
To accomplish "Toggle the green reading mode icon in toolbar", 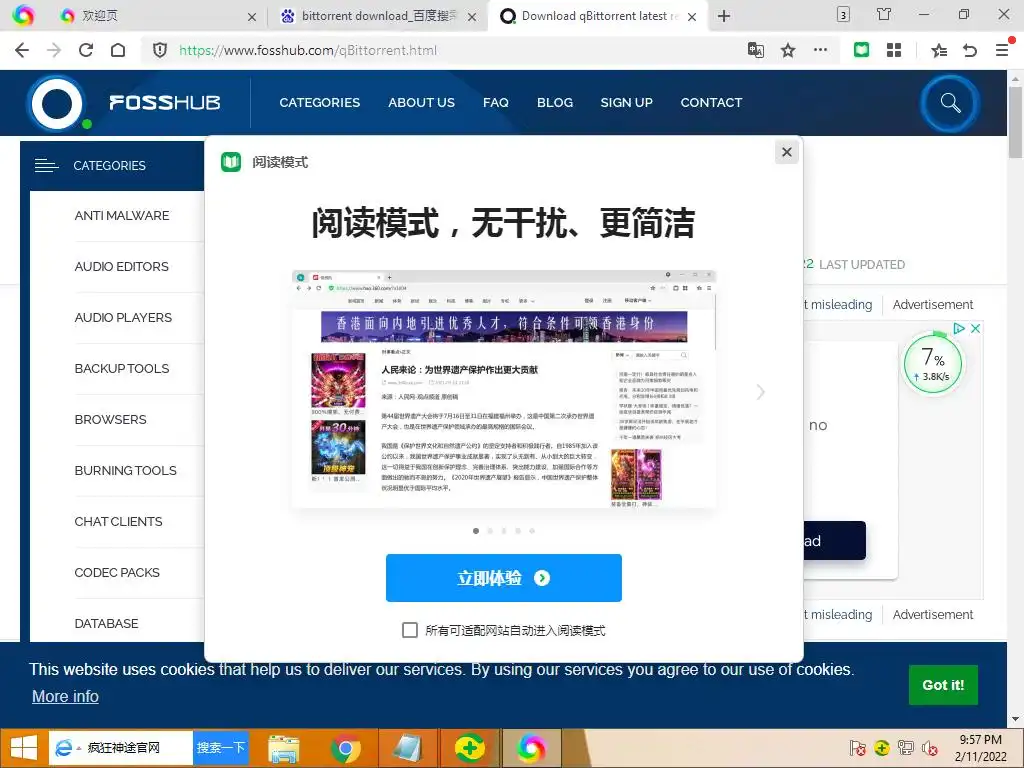I will pos(861,50).
